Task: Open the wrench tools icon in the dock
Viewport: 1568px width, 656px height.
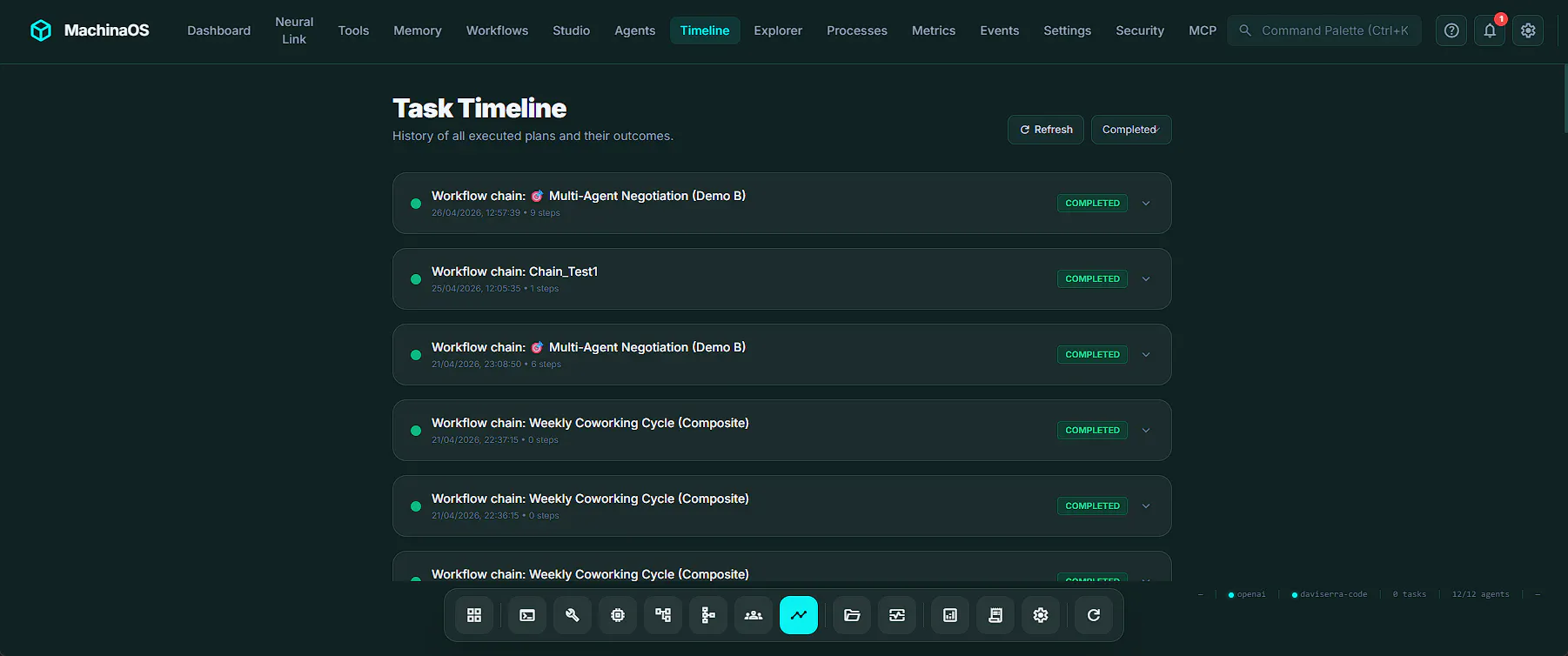Action: 573,615
